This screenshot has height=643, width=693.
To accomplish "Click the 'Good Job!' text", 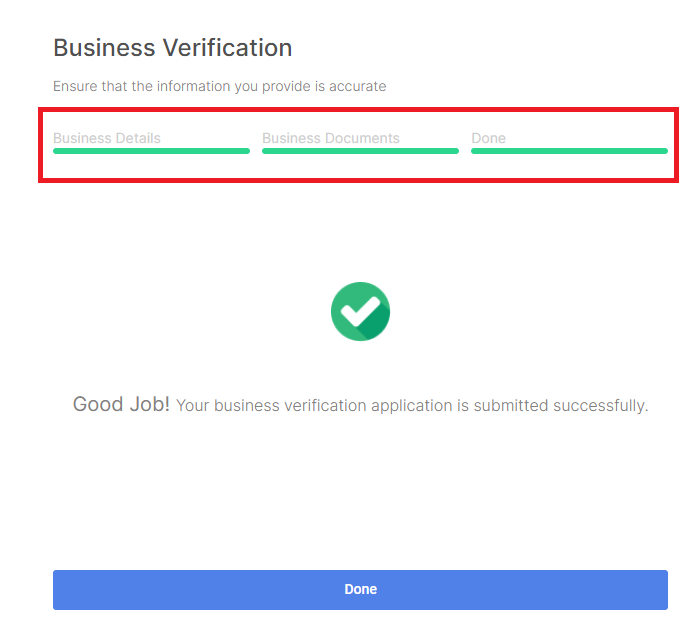I will [121, 404].
